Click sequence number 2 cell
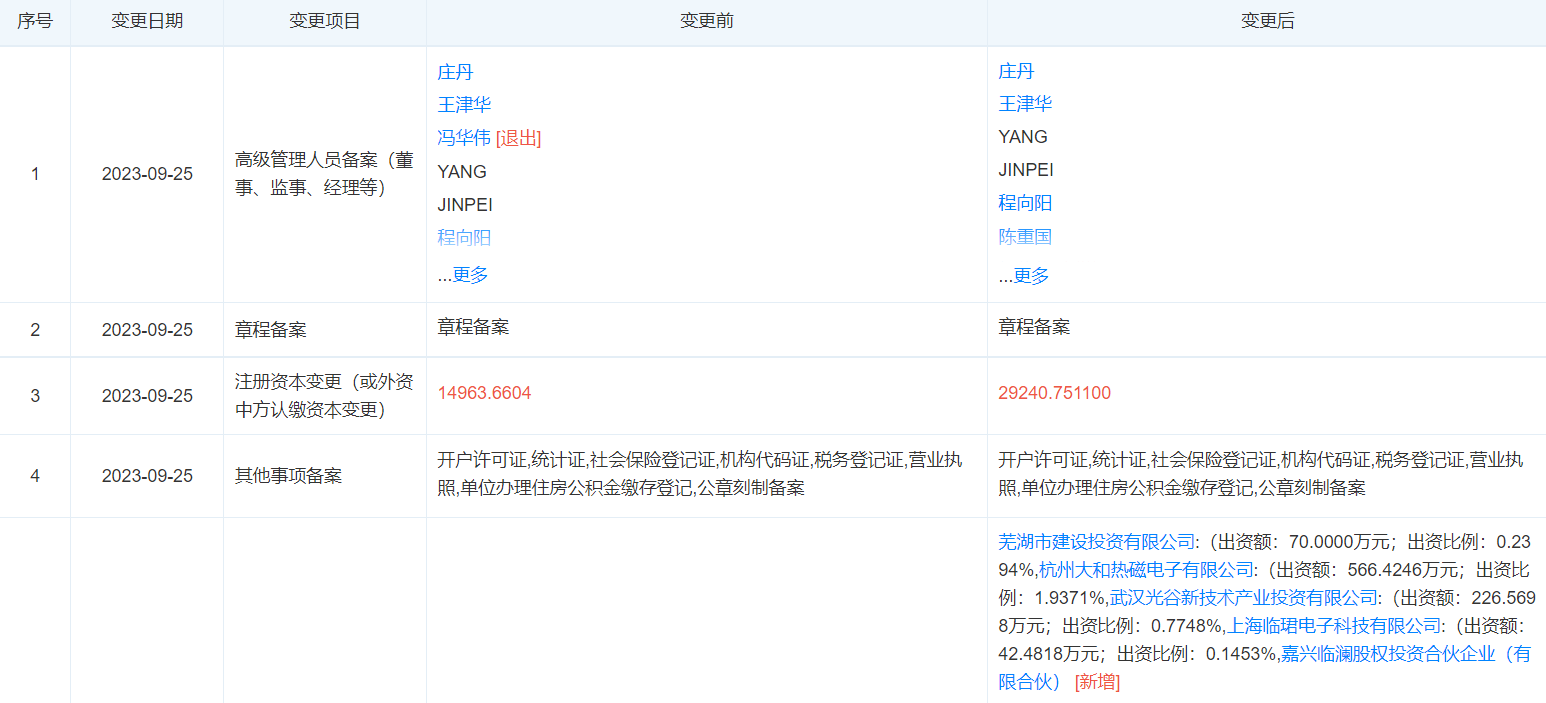 click(35, 330)
